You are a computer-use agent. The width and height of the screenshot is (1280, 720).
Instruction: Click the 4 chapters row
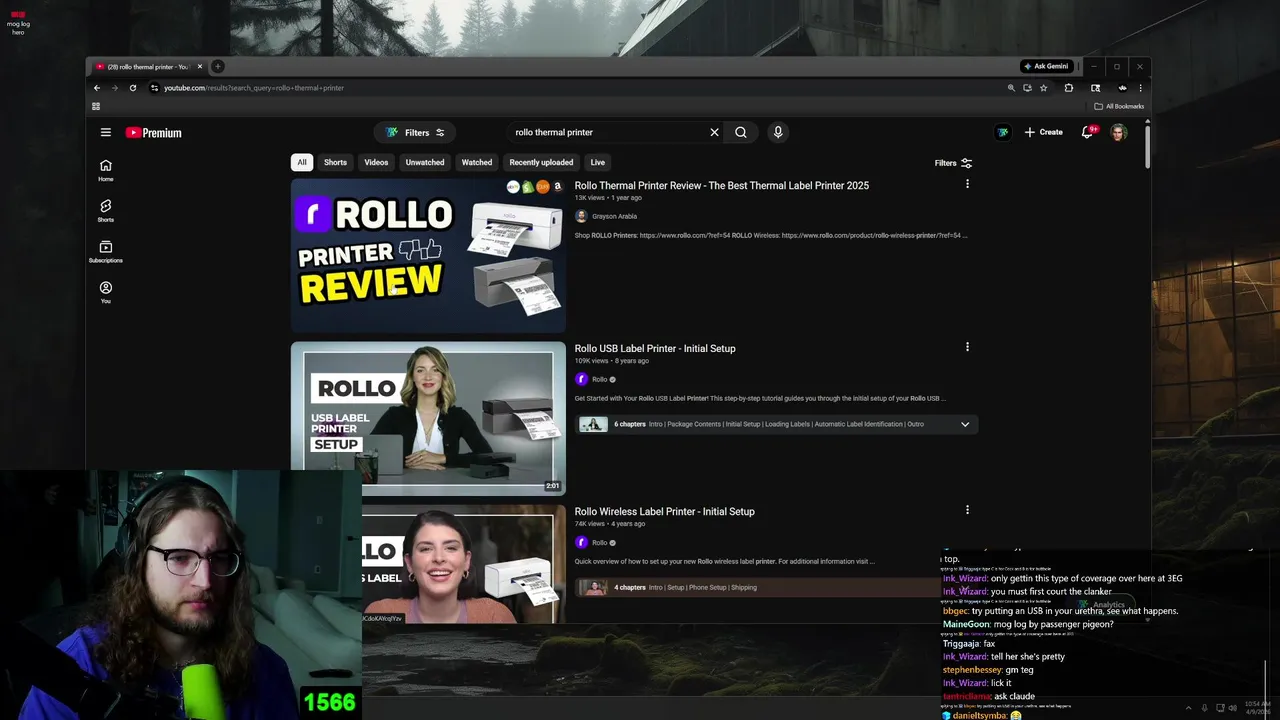(x=756, y=587)
